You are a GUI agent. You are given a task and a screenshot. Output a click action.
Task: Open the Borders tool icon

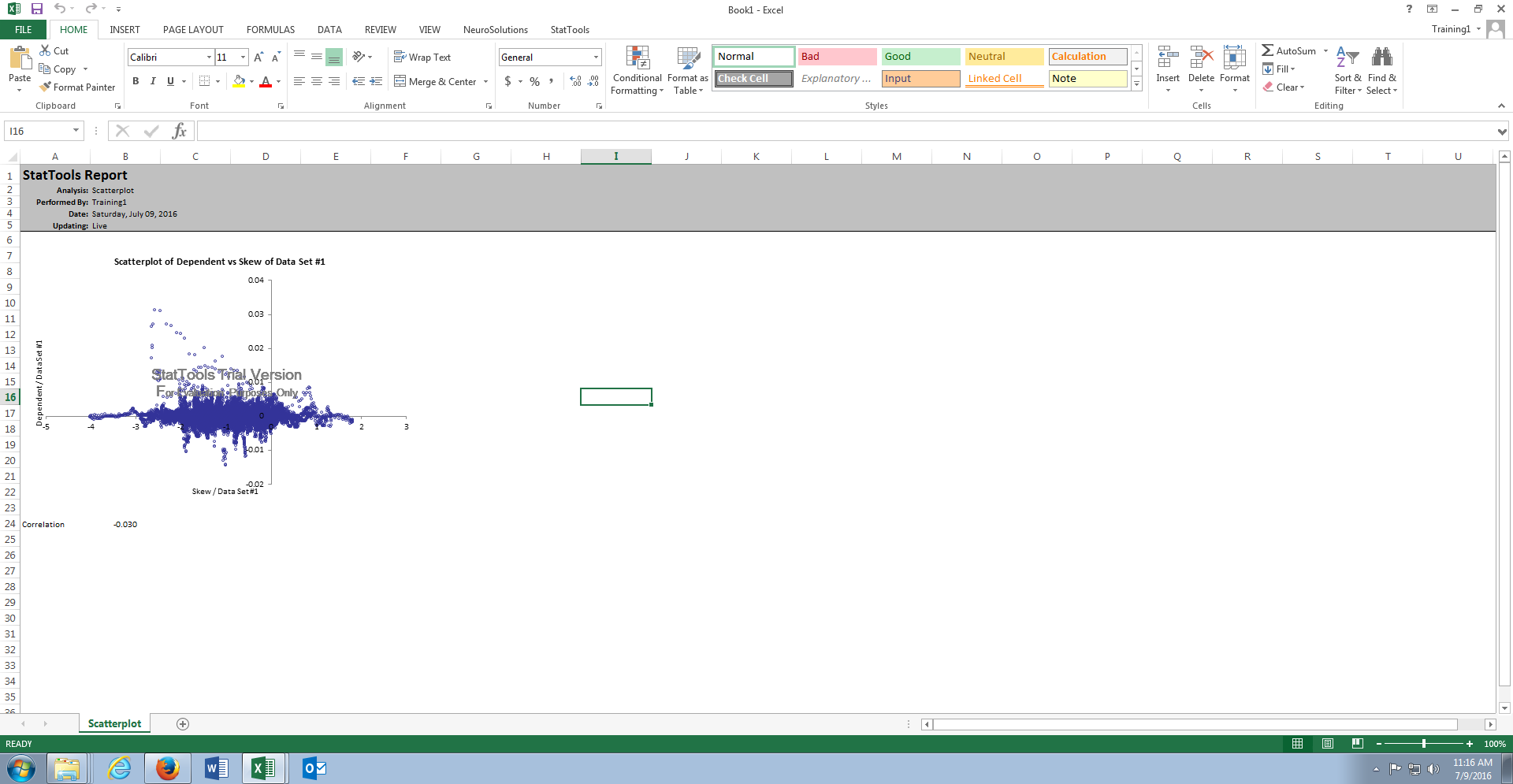click(x=205, y=81)
